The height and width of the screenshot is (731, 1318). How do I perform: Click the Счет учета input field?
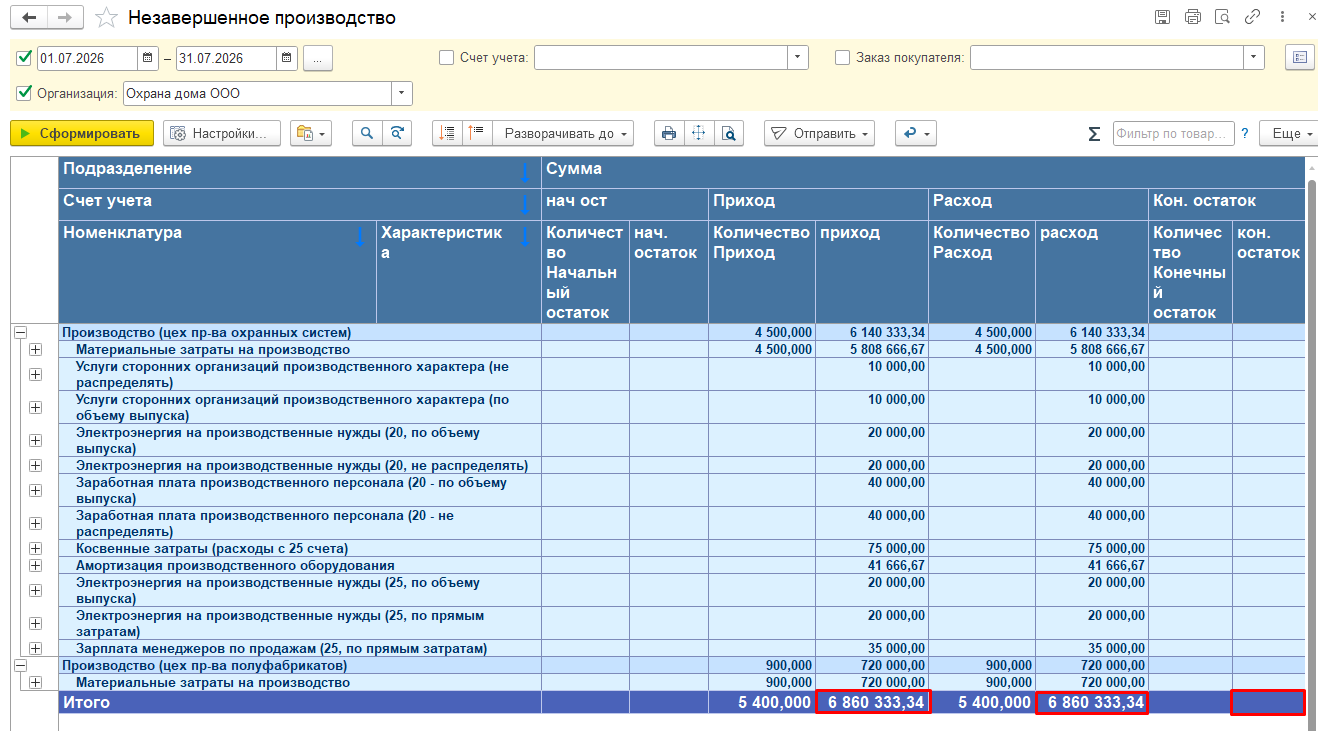point(661,58)
